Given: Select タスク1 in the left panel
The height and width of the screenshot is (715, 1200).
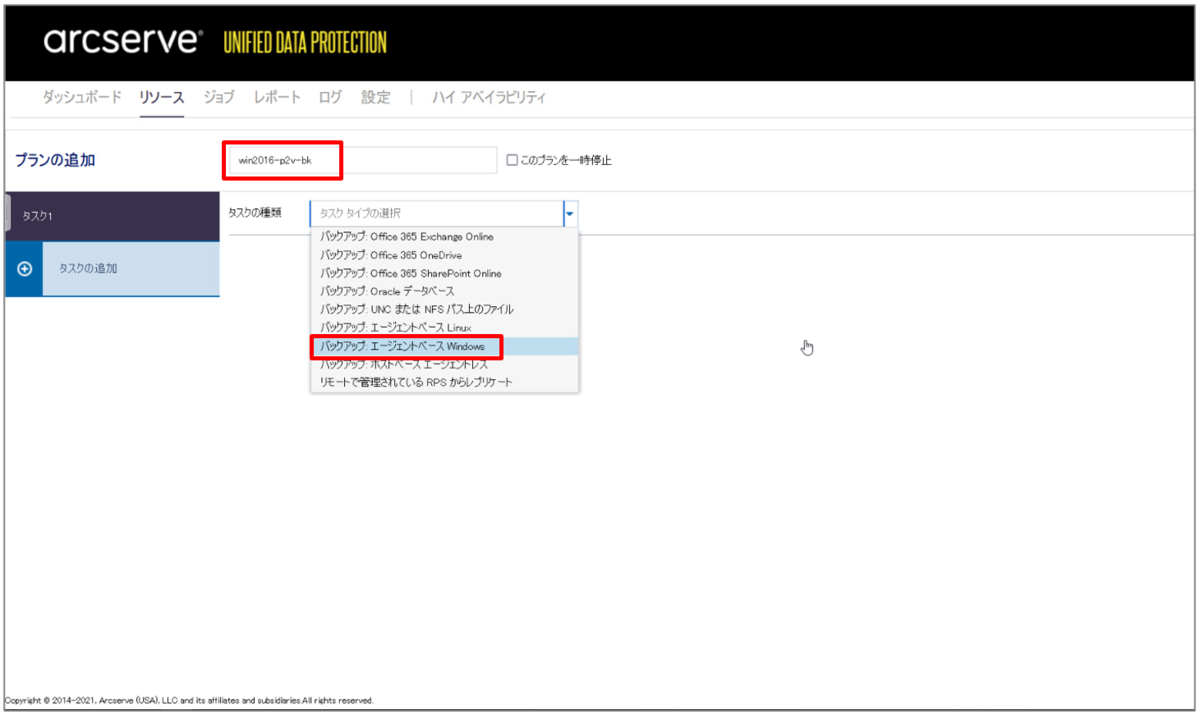Looking at the screenshot, I should click(x=112, y=216).
